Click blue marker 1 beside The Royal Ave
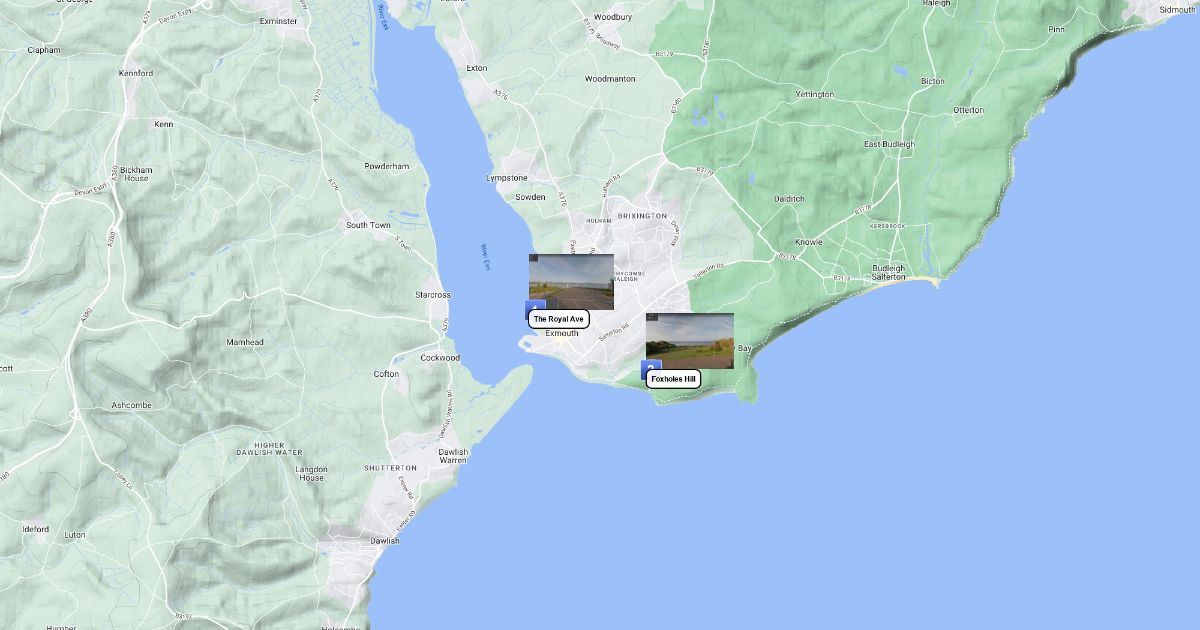The image size is (1200, 630). coord(536,306)
